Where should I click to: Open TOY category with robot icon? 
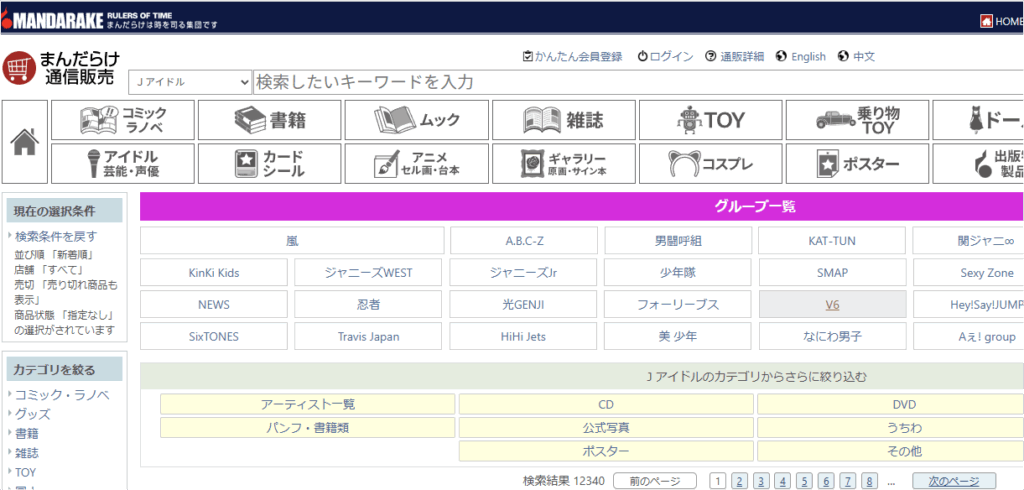(711, 120)
